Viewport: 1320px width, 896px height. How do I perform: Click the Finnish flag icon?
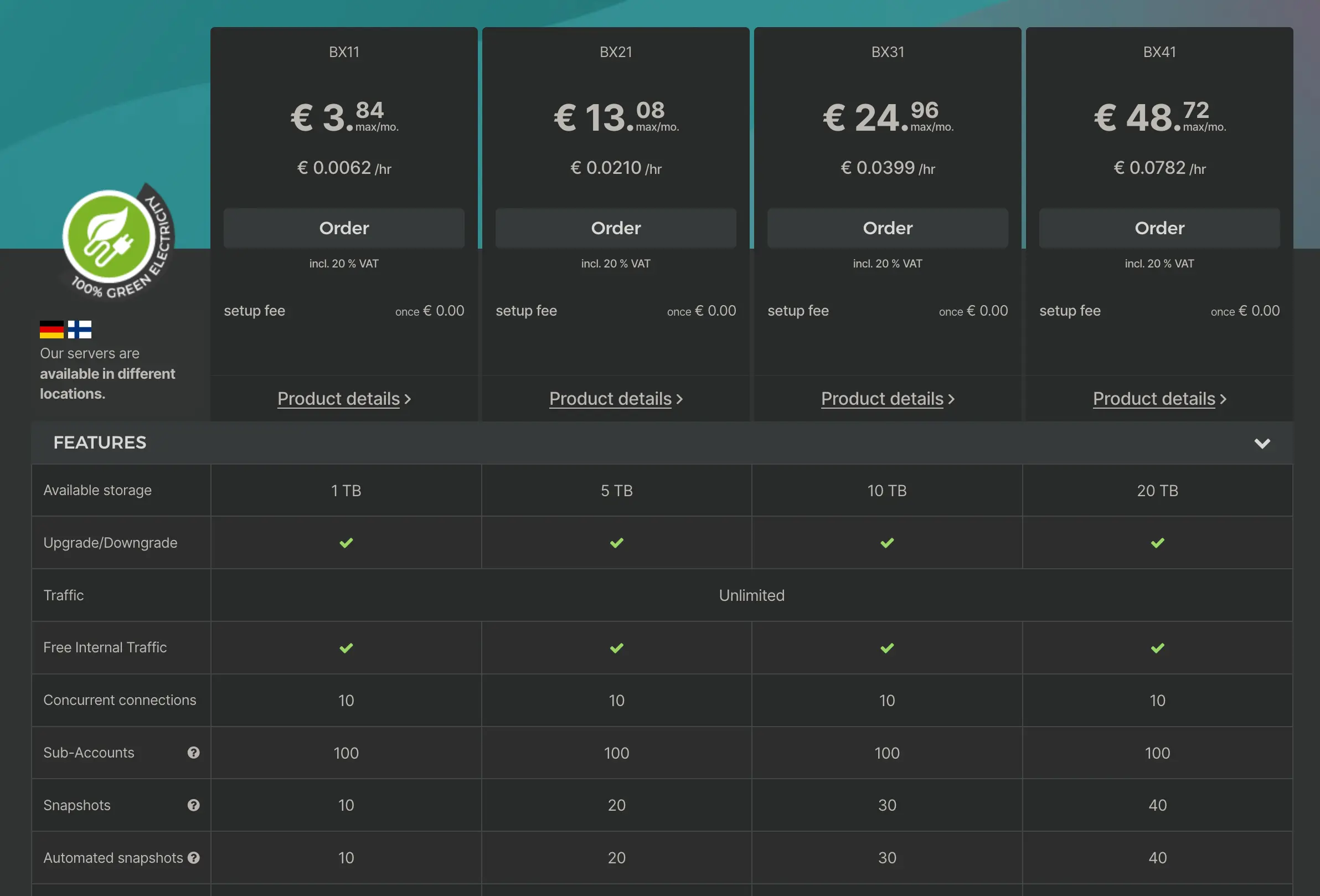[x=80, y=329]
